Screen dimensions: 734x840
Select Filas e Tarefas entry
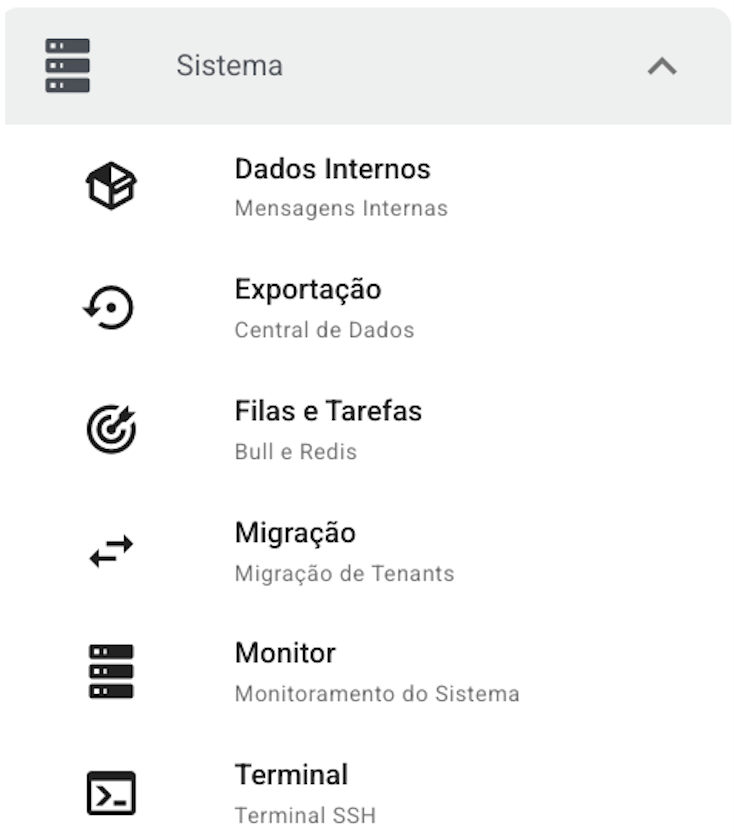[328, 411]
